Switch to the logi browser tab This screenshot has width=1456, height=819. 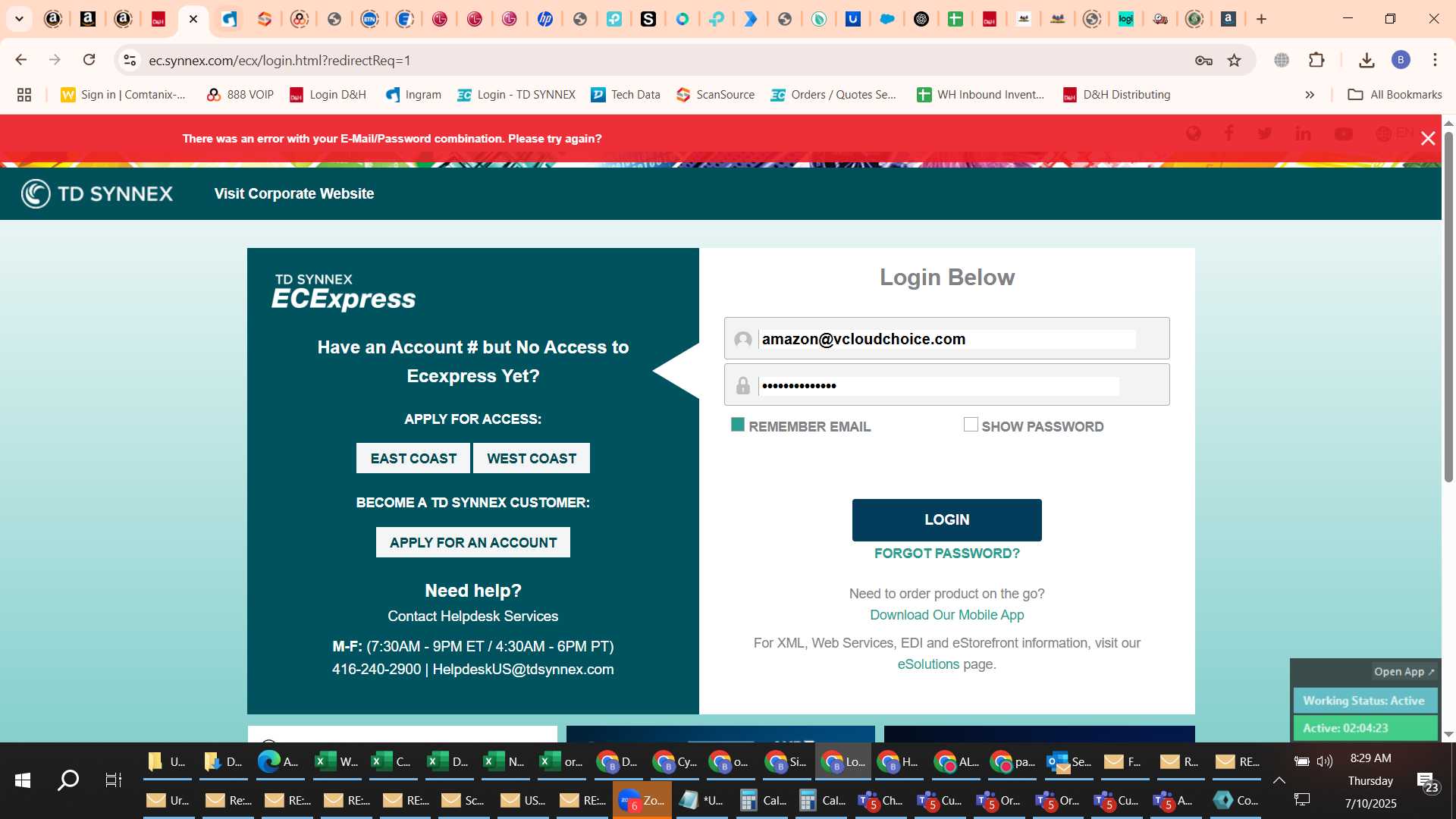click(1126, 19)
